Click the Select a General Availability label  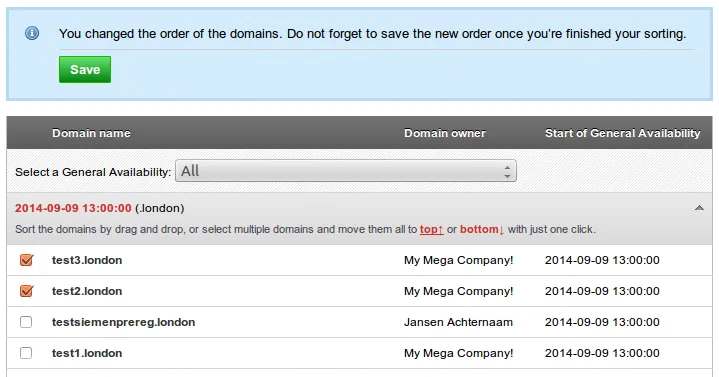(x=93, y=172)
